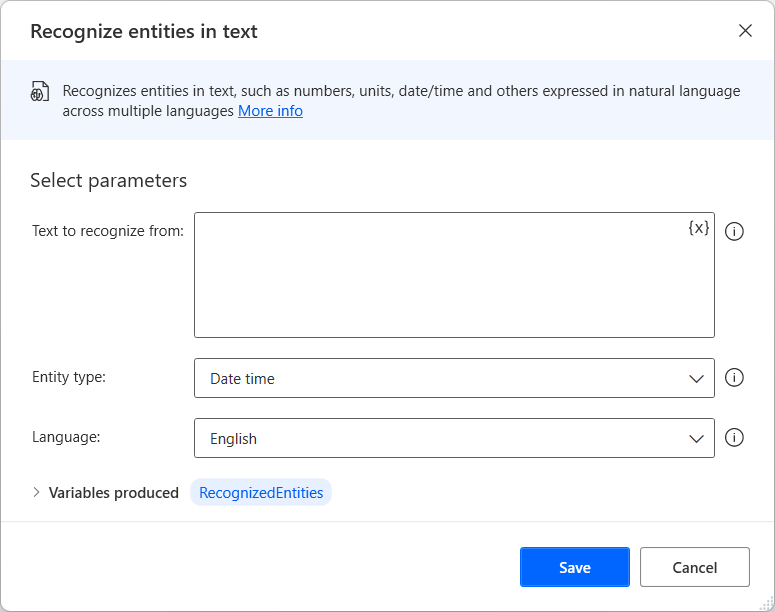
Task: Click the Recognize entities in text title
Action: coord(144,32)
